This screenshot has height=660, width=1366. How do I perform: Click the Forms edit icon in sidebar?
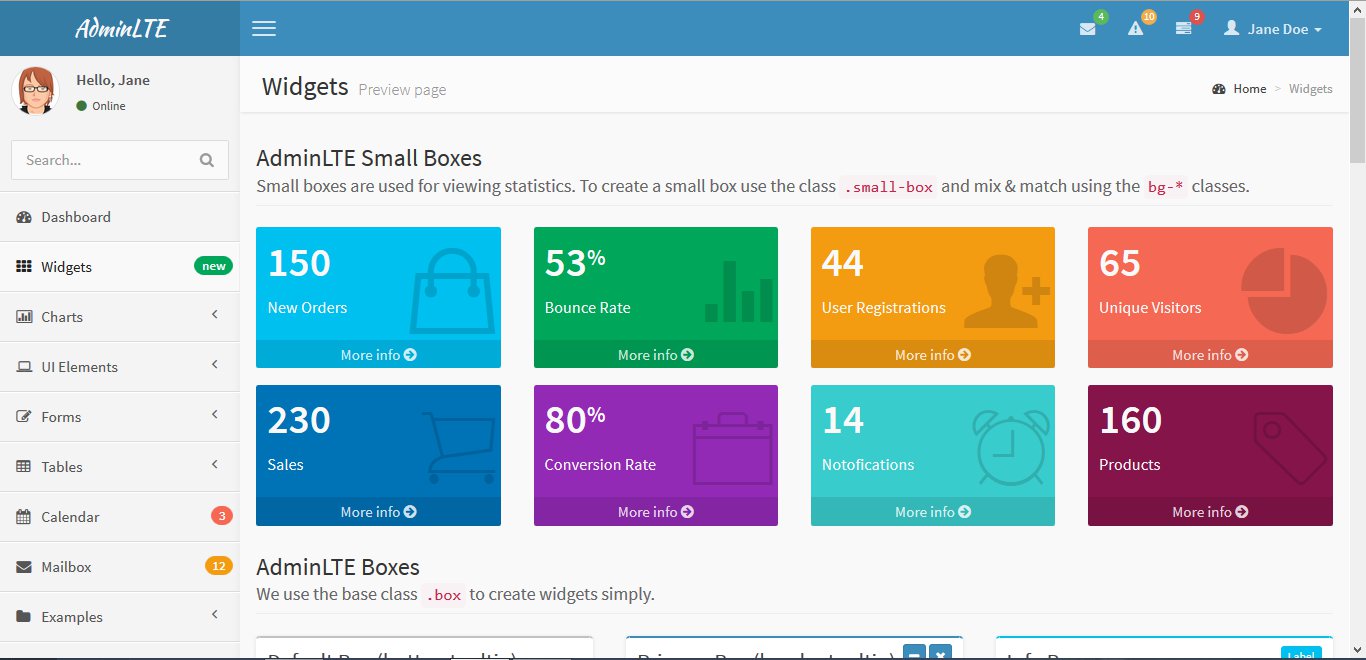(x=24, y=417)
